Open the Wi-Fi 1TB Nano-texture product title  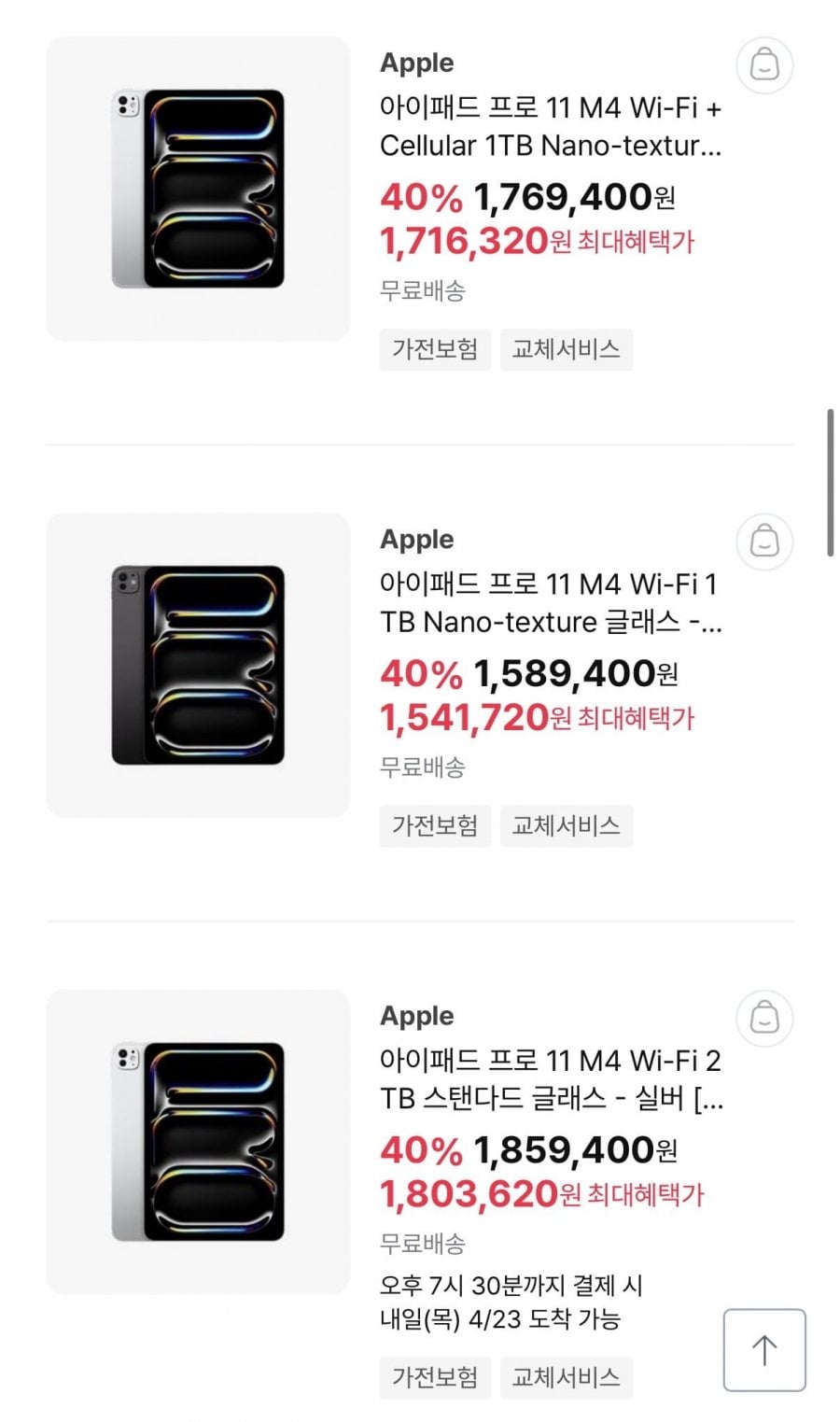(551, 603)
